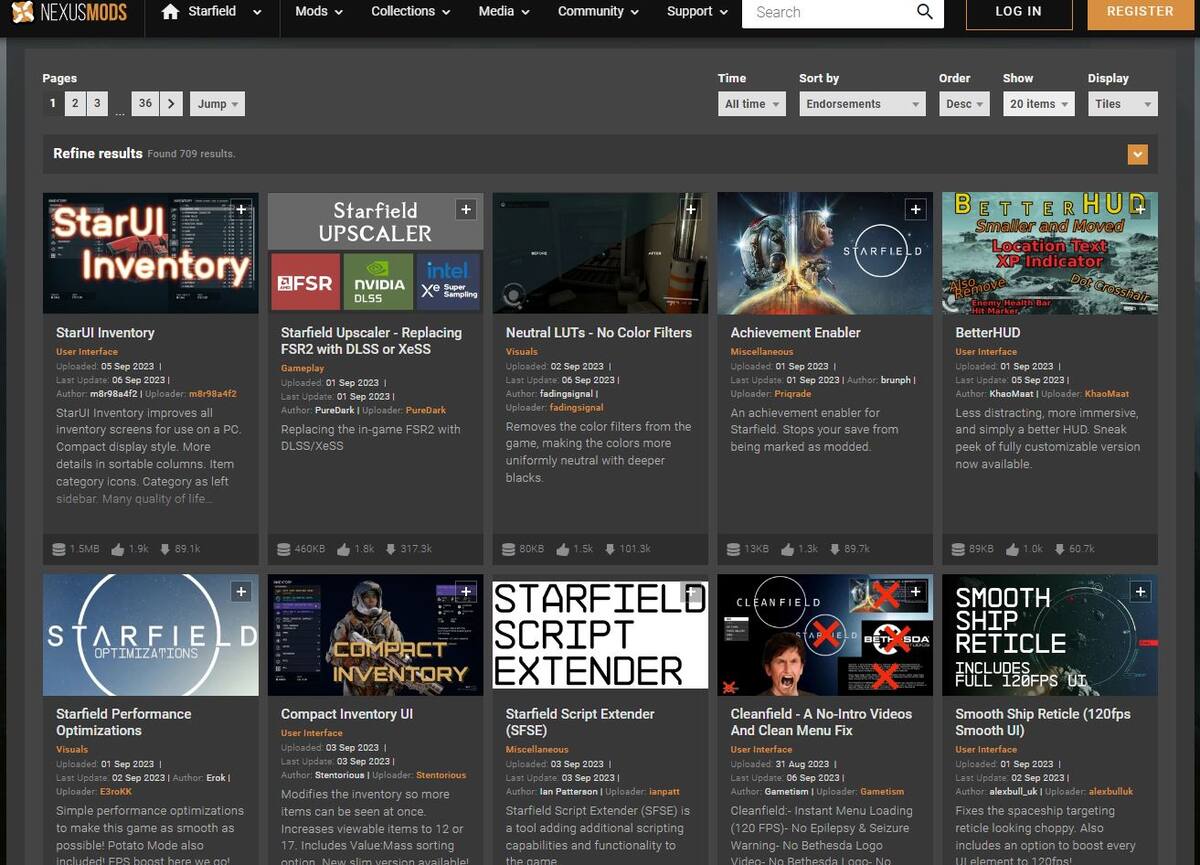Click plus icon on Cleanfield tile
This screenshot has height=865, width=1200.
tap(915, 592)
